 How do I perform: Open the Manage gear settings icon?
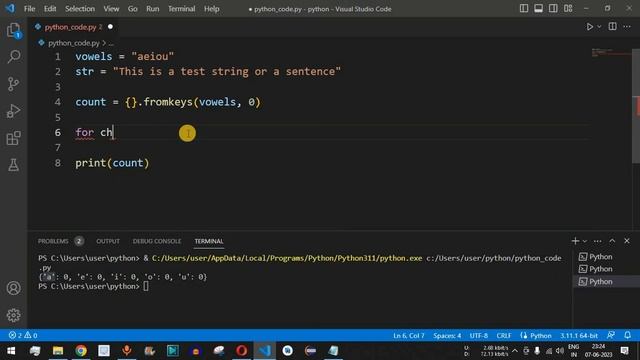point(13,315)
